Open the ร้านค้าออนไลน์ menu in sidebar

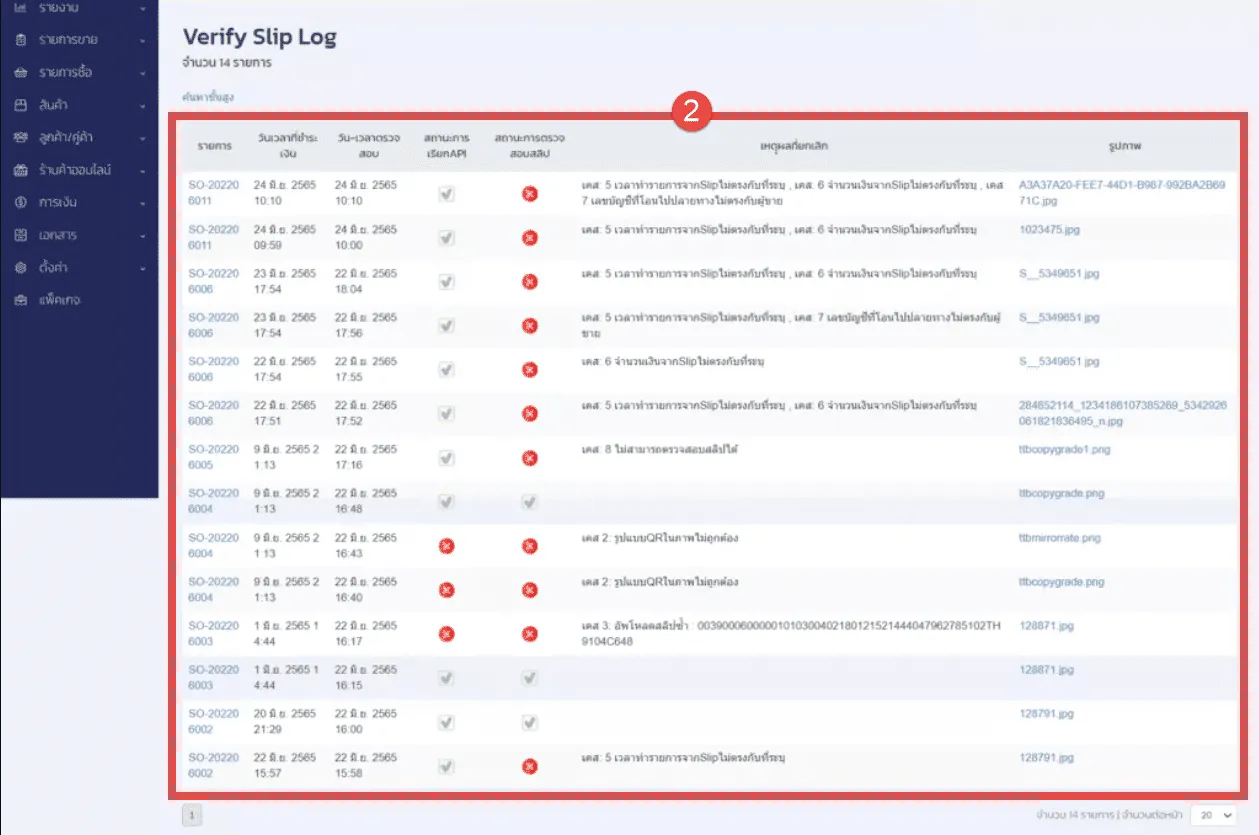click(73, 170)
